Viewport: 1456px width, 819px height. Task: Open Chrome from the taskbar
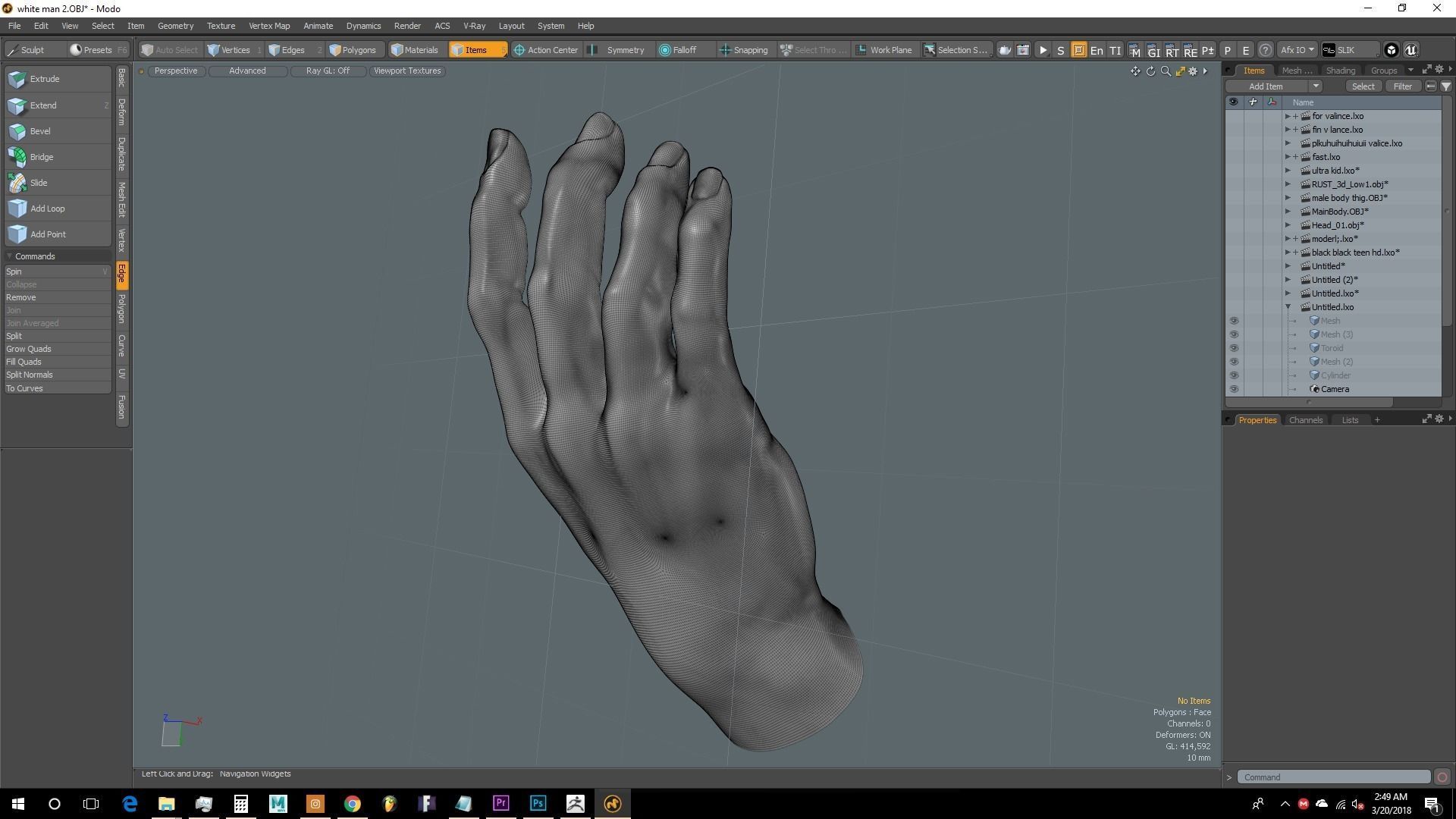pyautogui.click(x=352, y=804)
